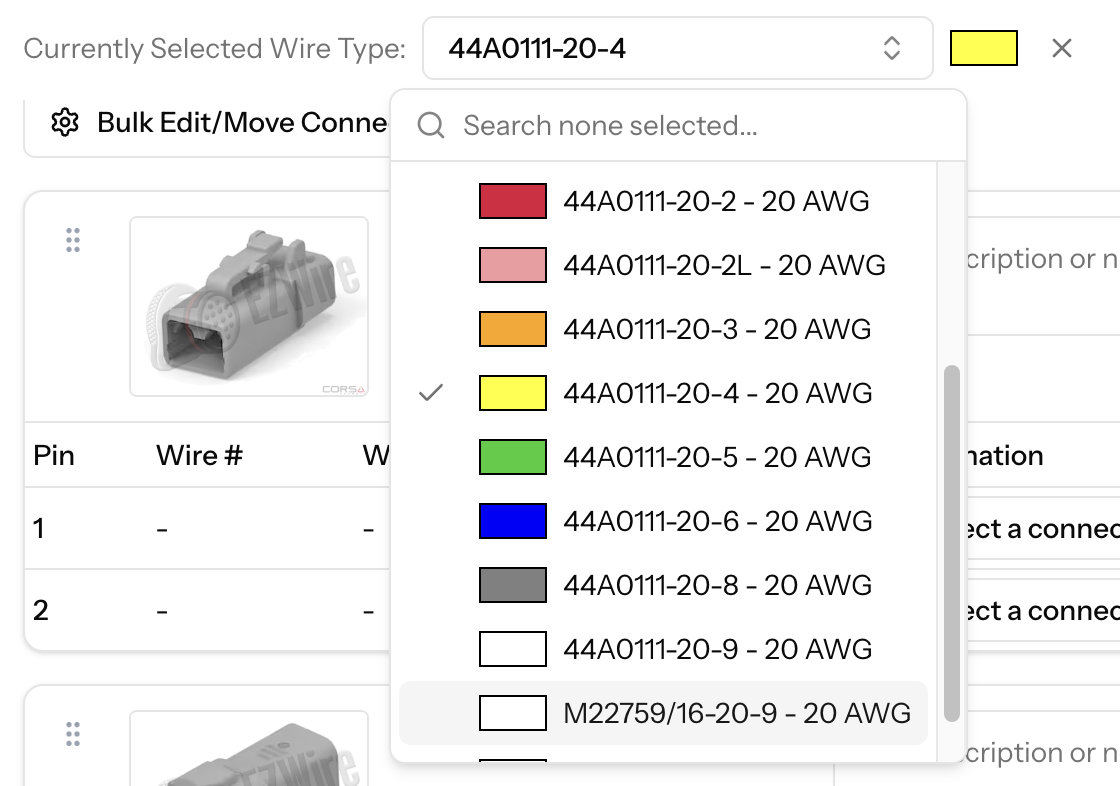Click pin 2 row number cell
Viewport: 1120px width, 786px height.
[41, 610]
